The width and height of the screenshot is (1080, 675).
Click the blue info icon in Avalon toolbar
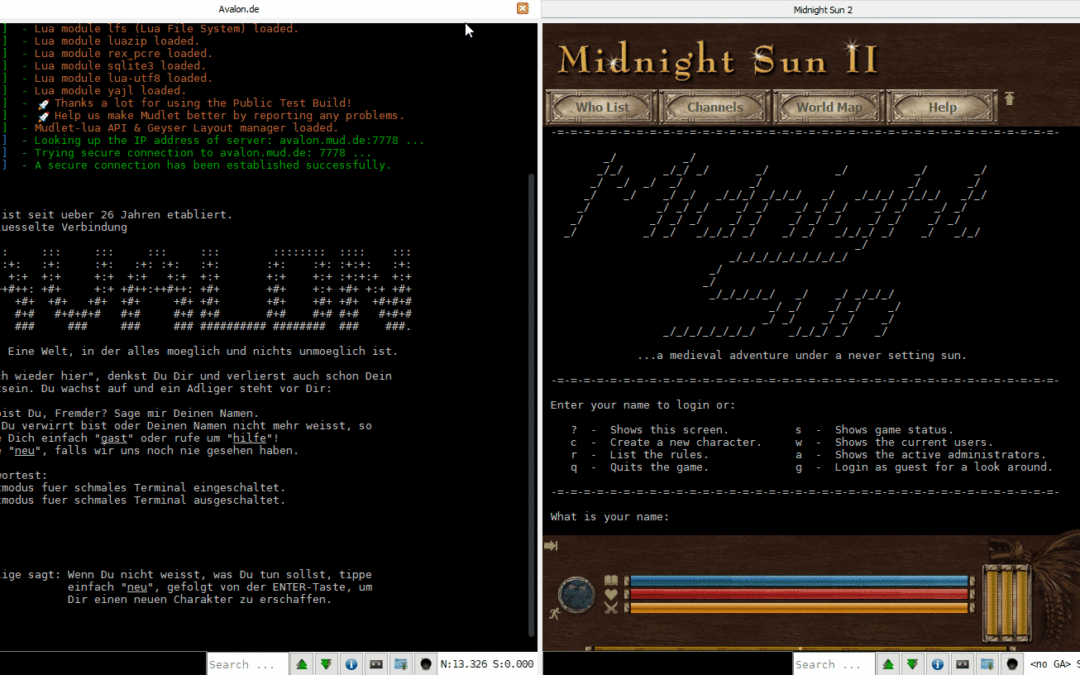pyautogui.click(x=351, y=664)
